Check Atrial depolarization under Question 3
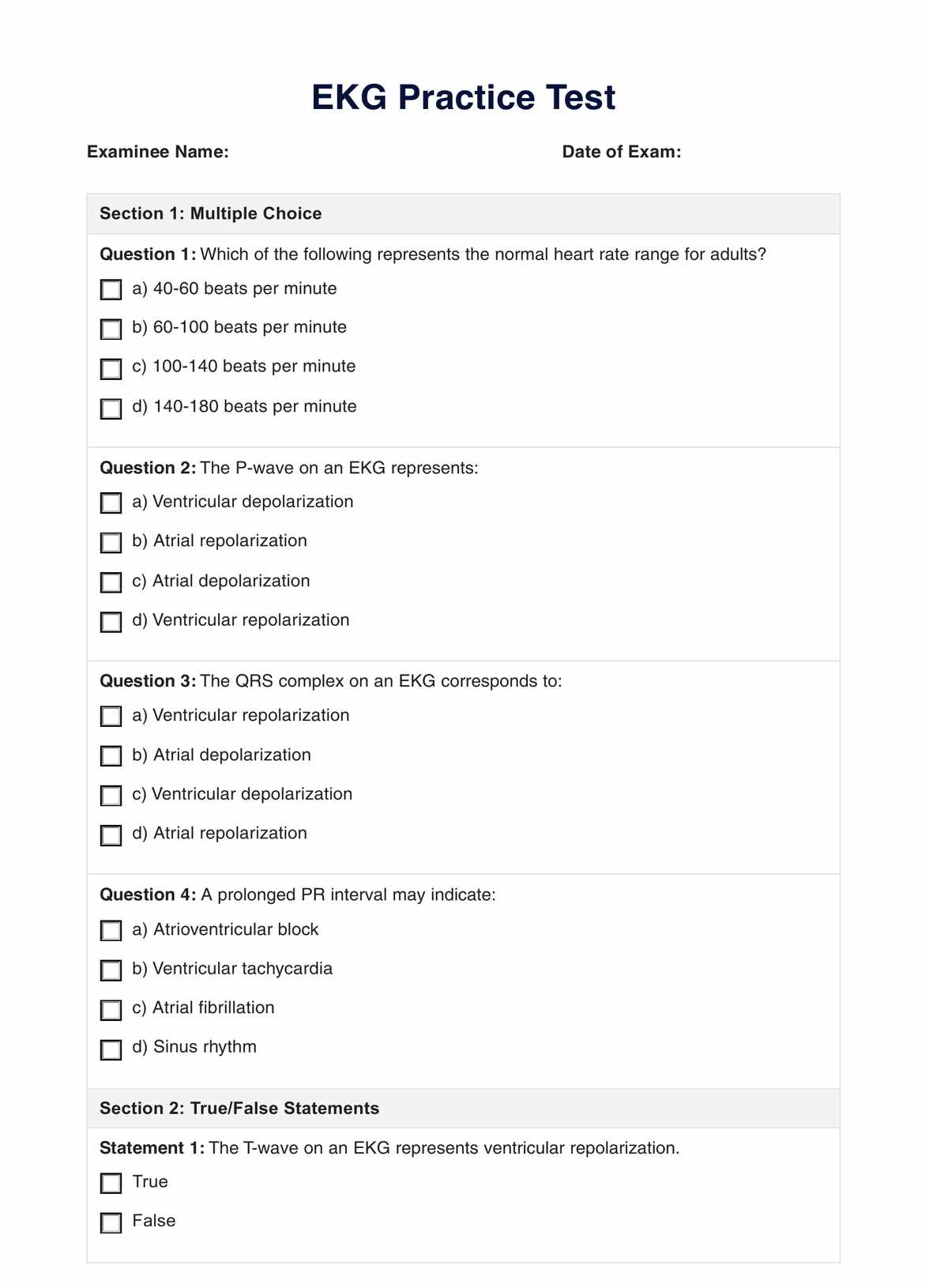The width and height of the screenshot is (929, 1288). (111, 756)
